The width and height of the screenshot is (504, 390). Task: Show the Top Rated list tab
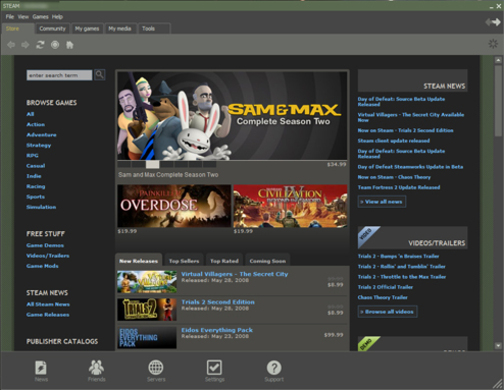click(224, 261)
